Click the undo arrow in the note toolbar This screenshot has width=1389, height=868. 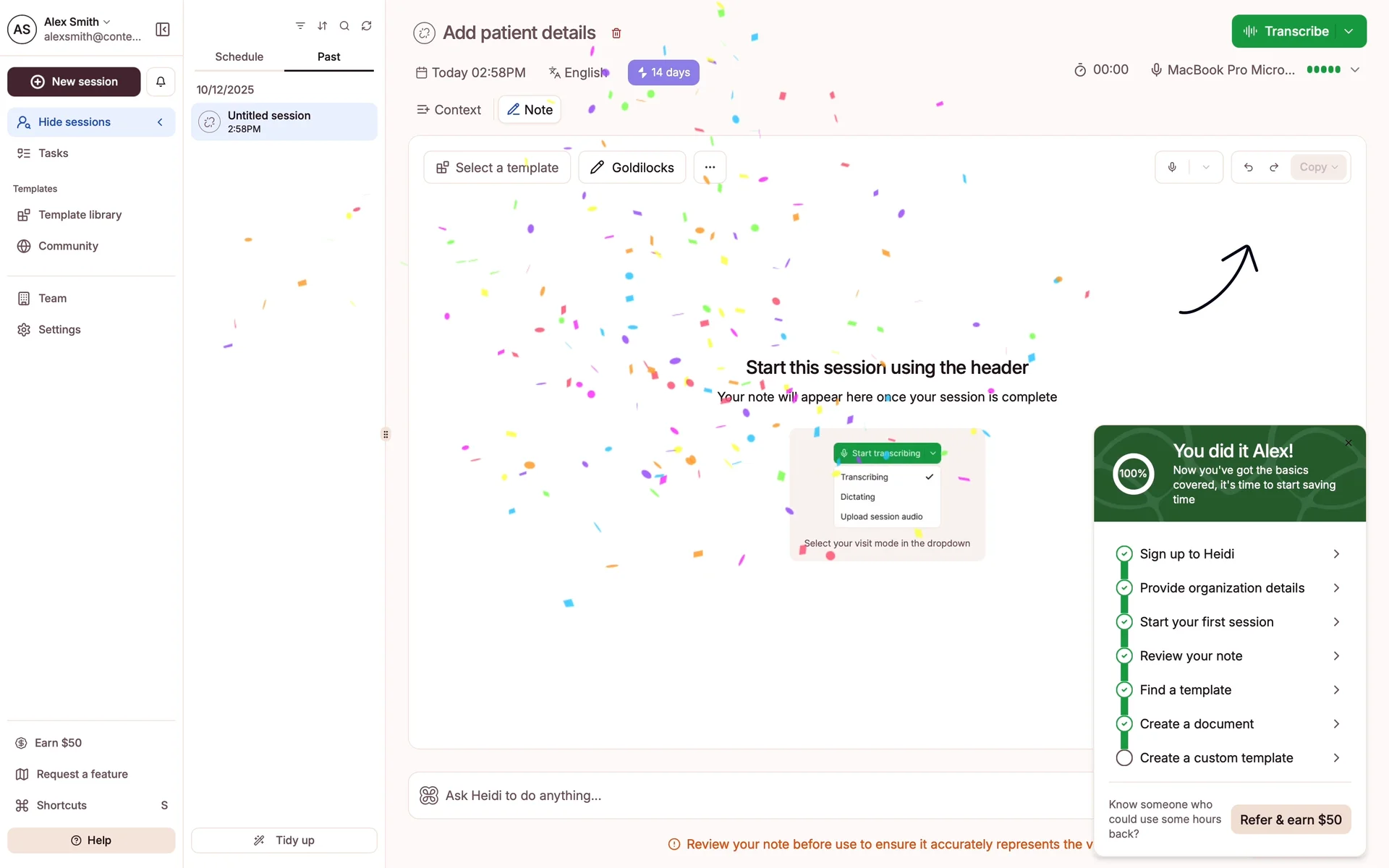pos(1248,167)
